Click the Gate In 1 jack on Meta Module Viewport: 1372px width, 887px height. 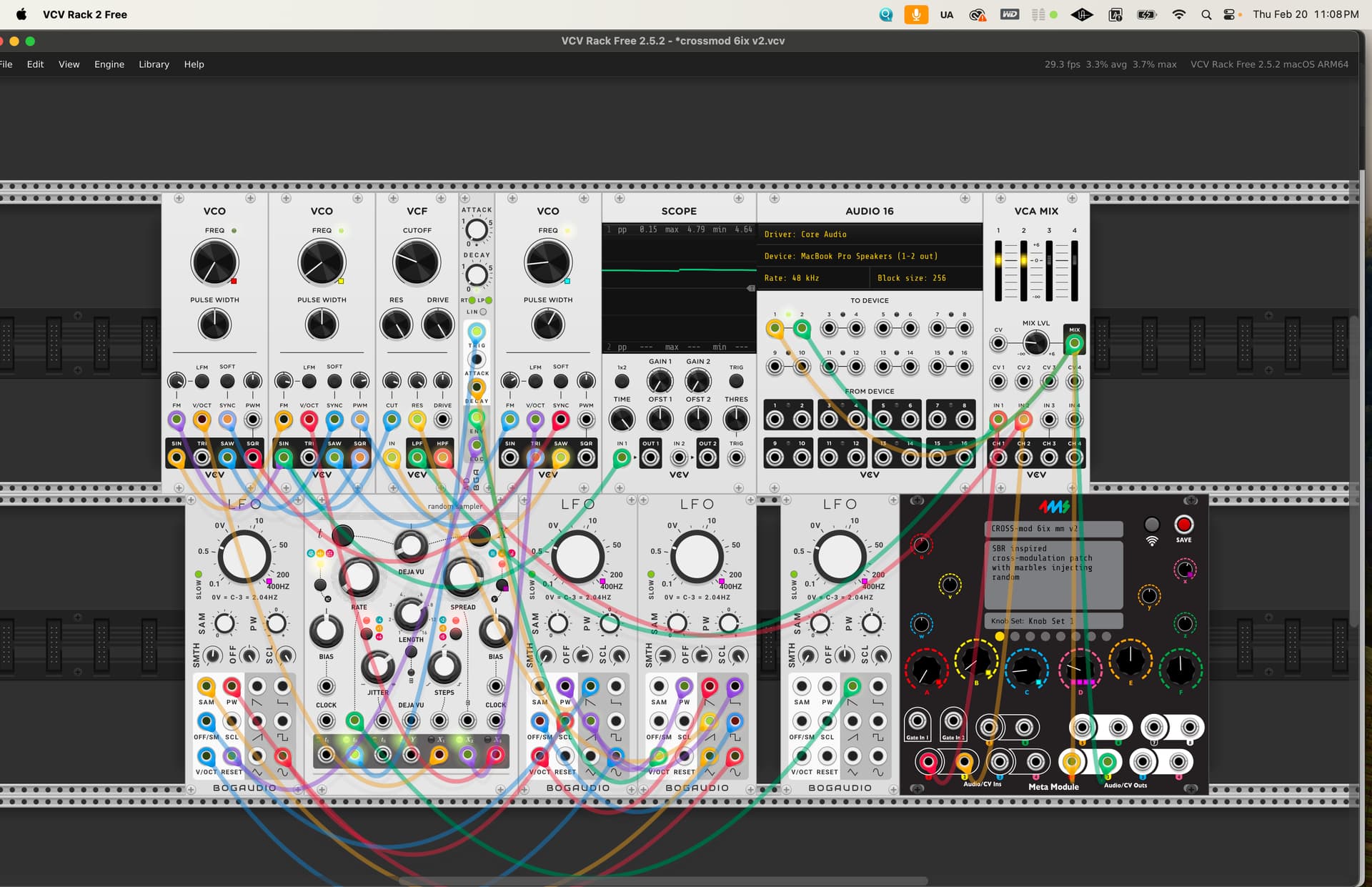[x=917, y=722]
